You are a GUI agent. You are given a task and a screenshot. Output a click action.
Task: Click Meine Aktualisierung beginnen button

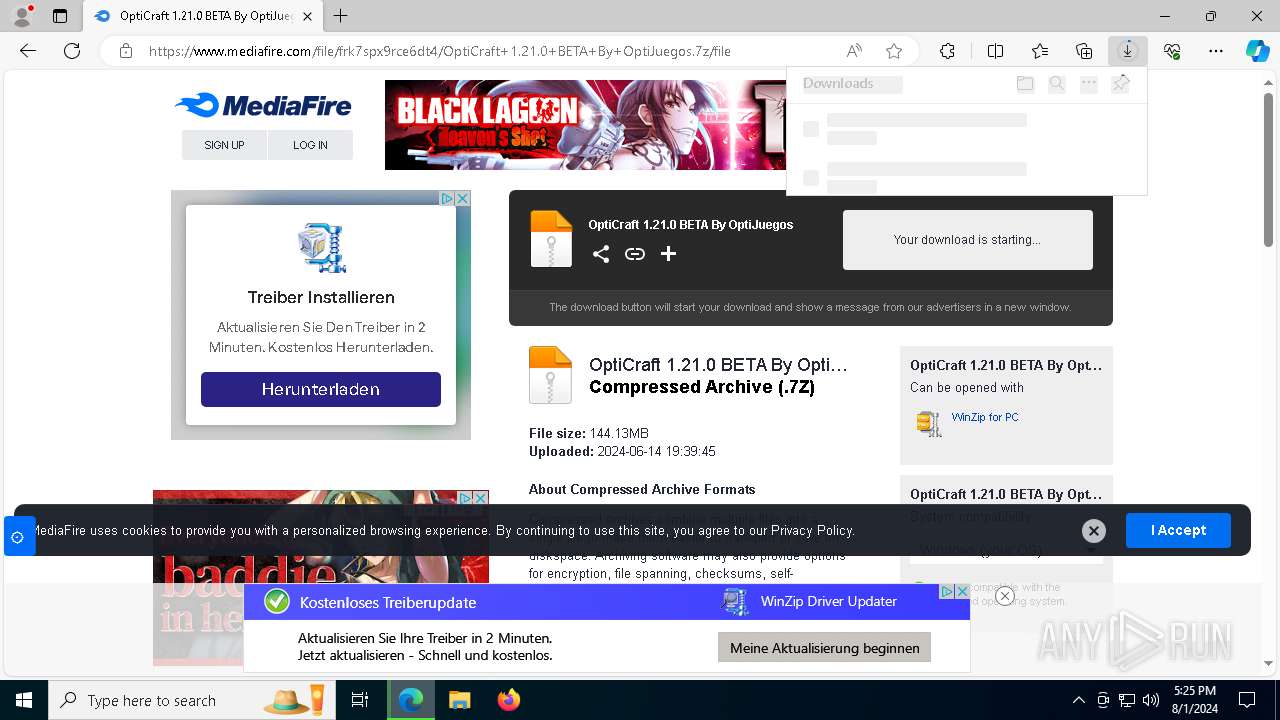(x=825, y=648)
